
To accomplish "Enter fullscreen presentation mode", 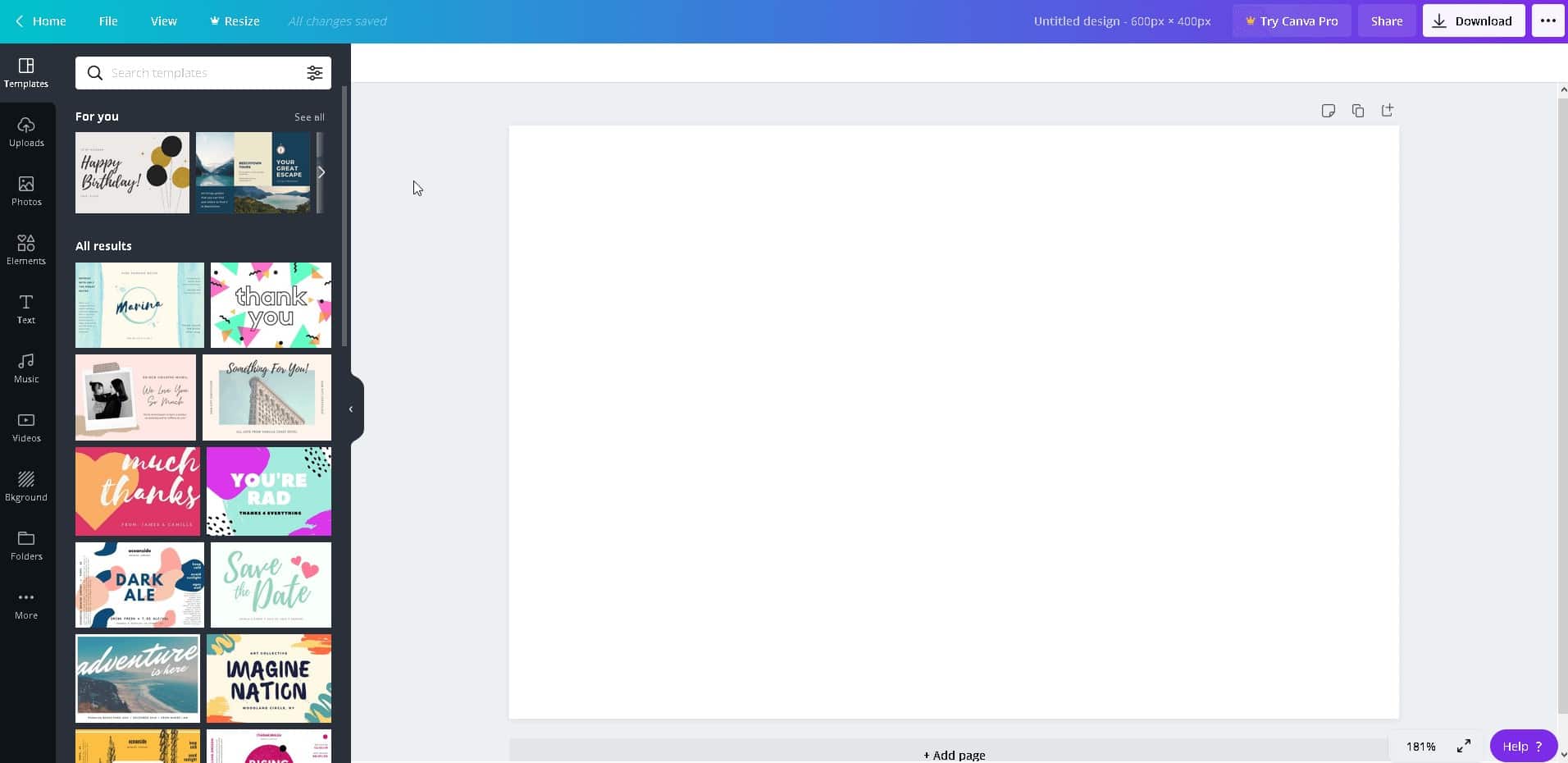I will 1464,746.
